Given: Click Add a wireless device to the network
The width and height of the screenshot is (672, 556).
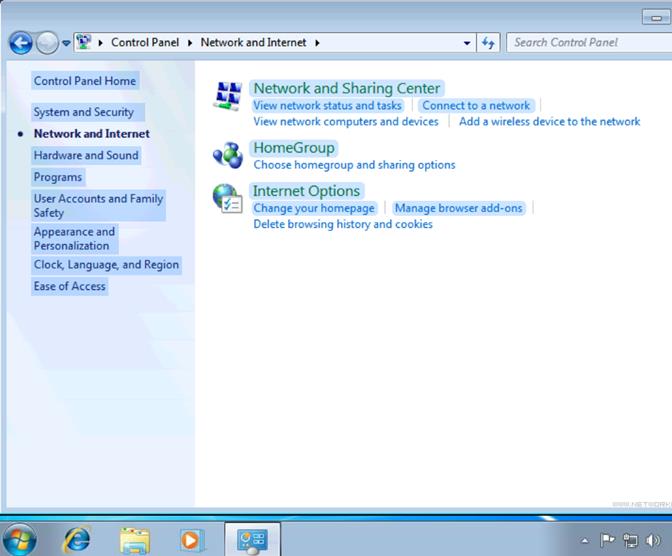Looking at the screenshot, I should tap(549, 122).
